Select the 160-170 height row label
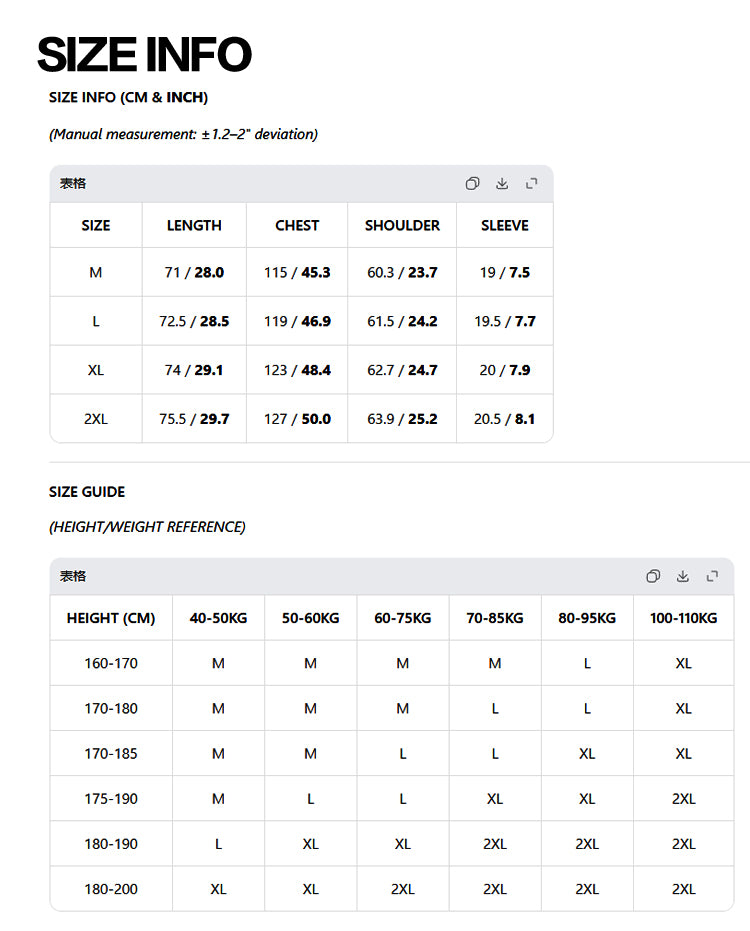 111,663
